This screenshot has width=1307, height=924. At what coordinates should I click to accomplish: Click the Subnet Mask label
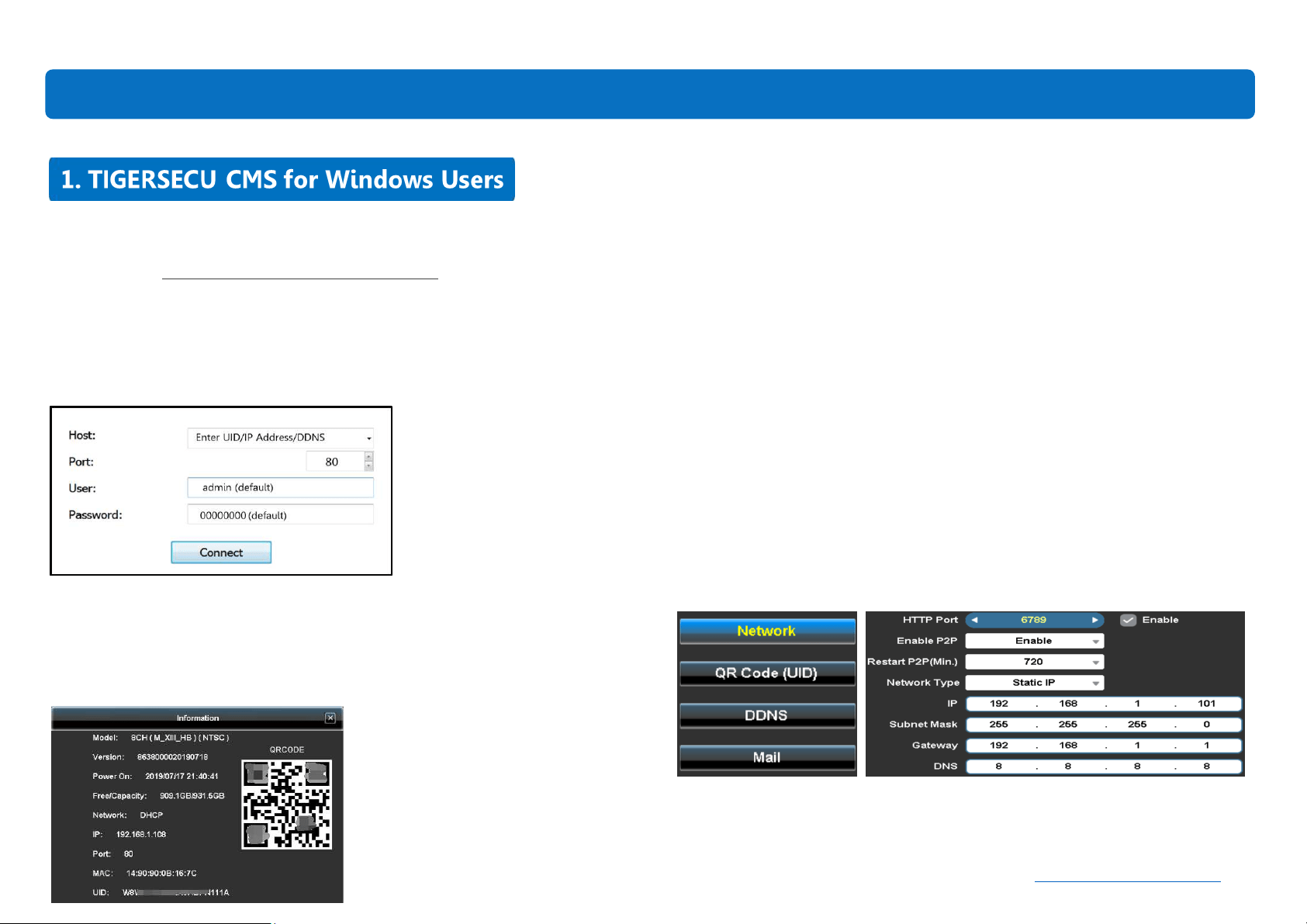923,725
